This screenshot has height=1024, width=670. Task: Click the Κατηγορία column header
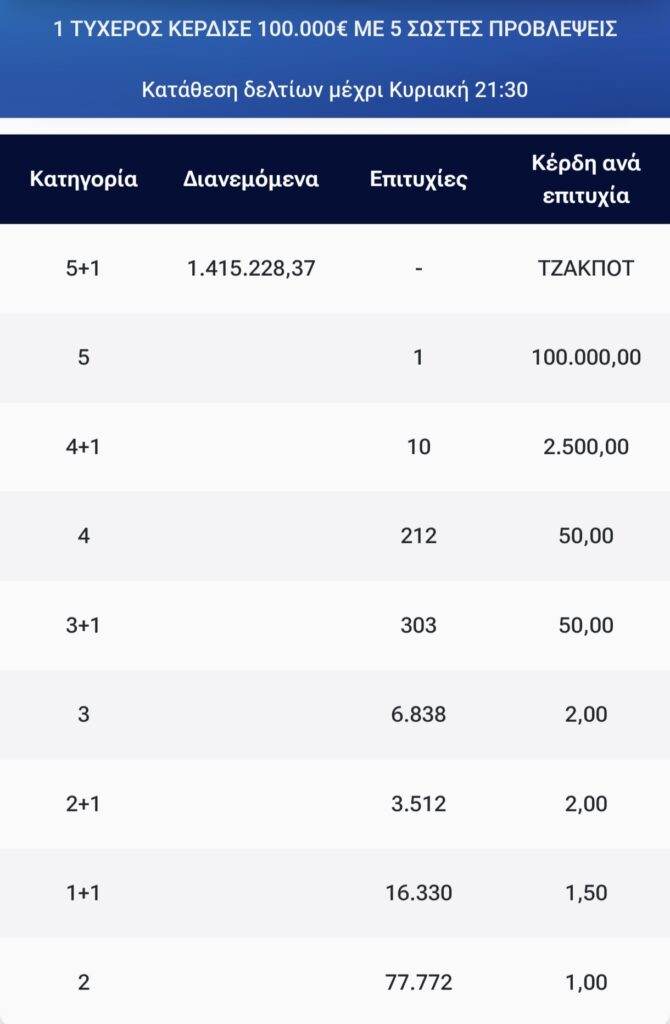pos(84,179)
